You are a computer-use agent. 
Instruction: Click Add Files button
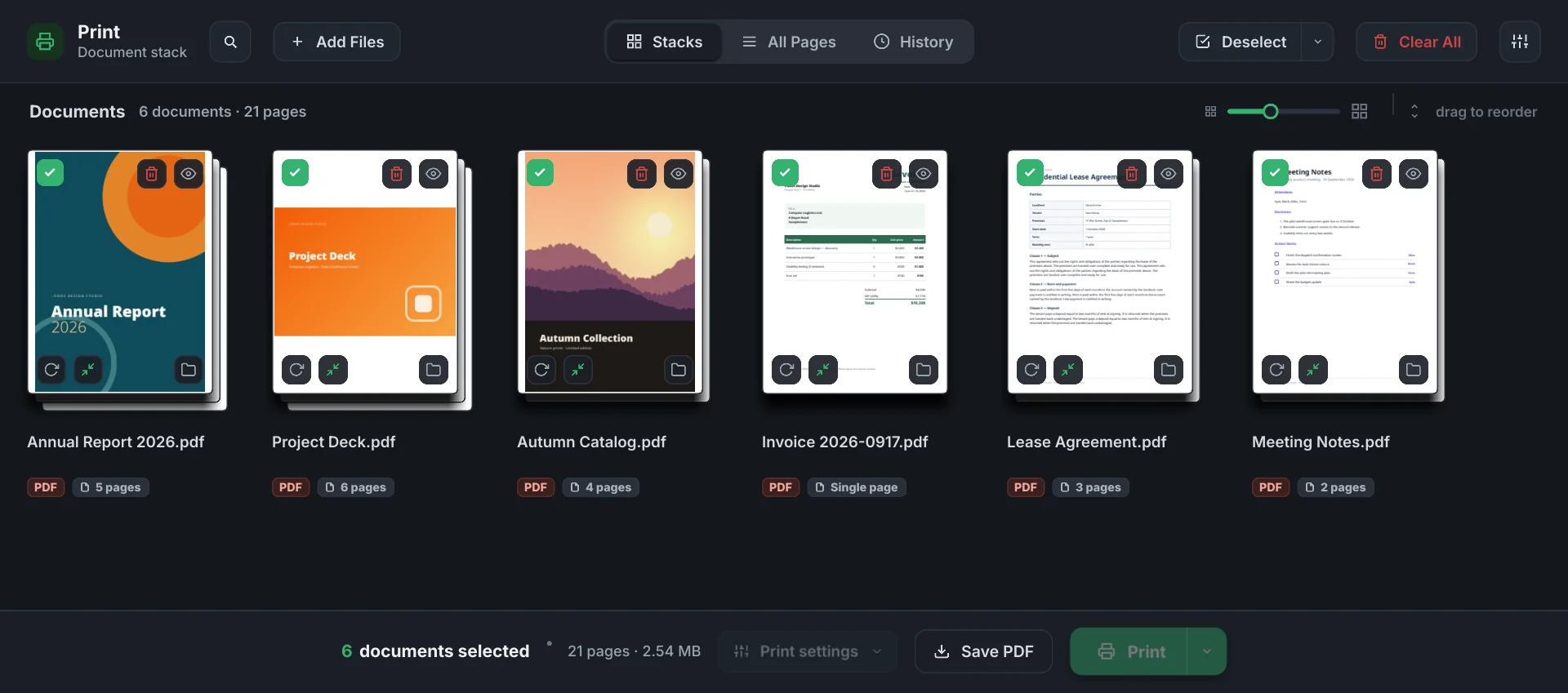(x=337, y=42)
